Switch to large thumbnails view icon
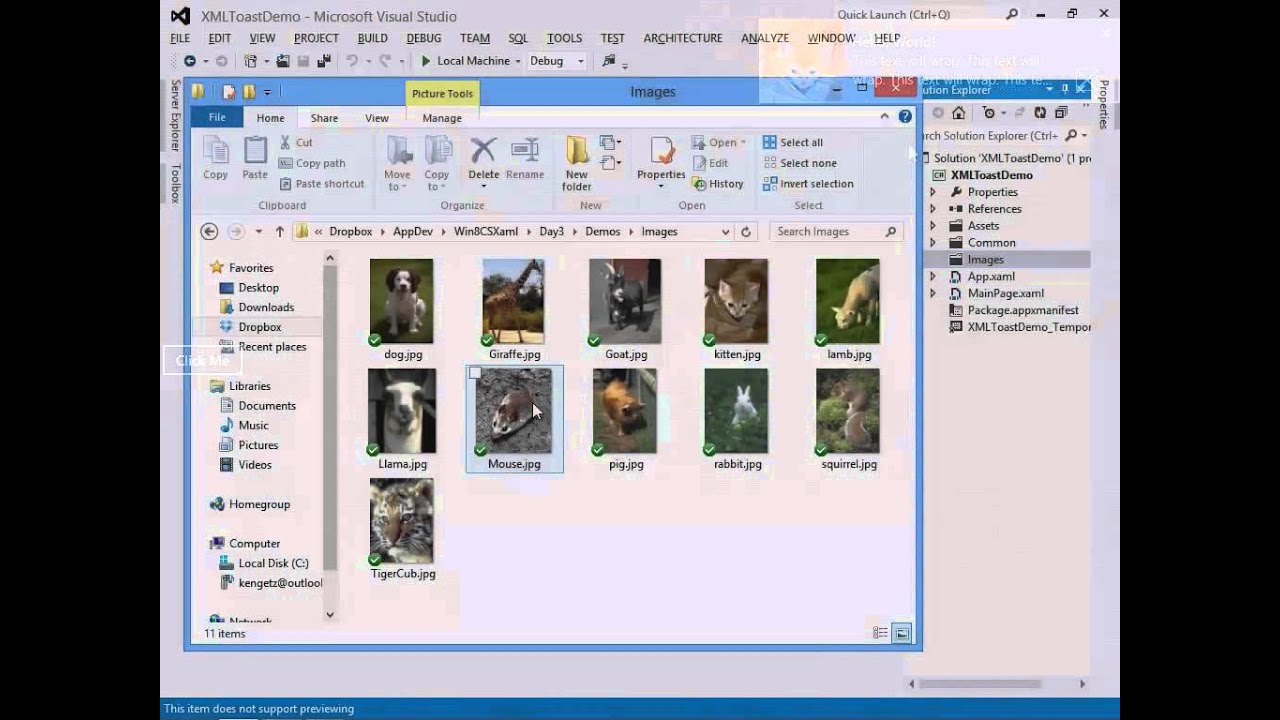Screen dimensions: 1280x720 [x=902, y=633]
